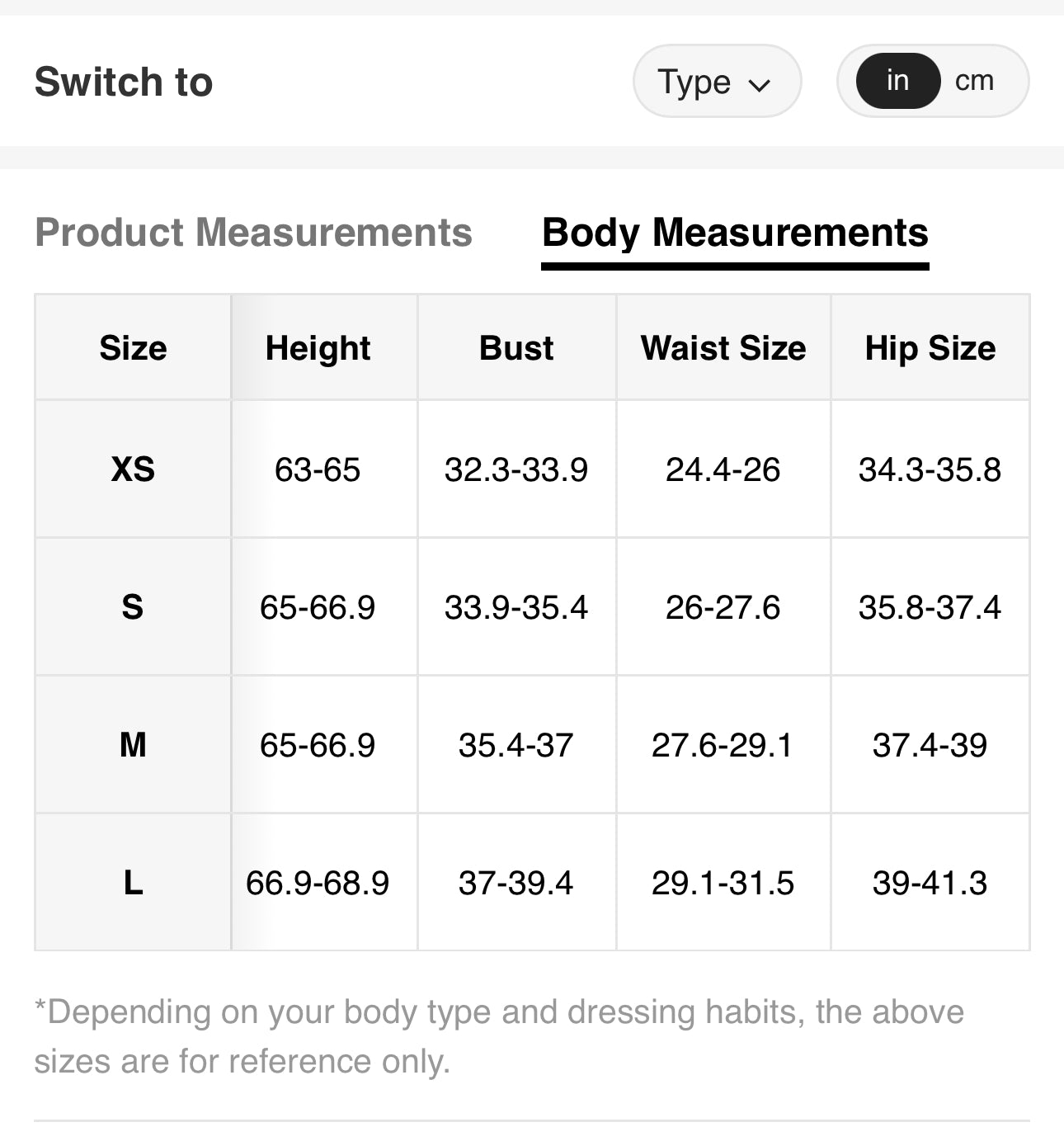Click the M waist value 27.6-29.1
Image resolution: width=1064 pixels, height=1127 pixels.
click(723, 745)
